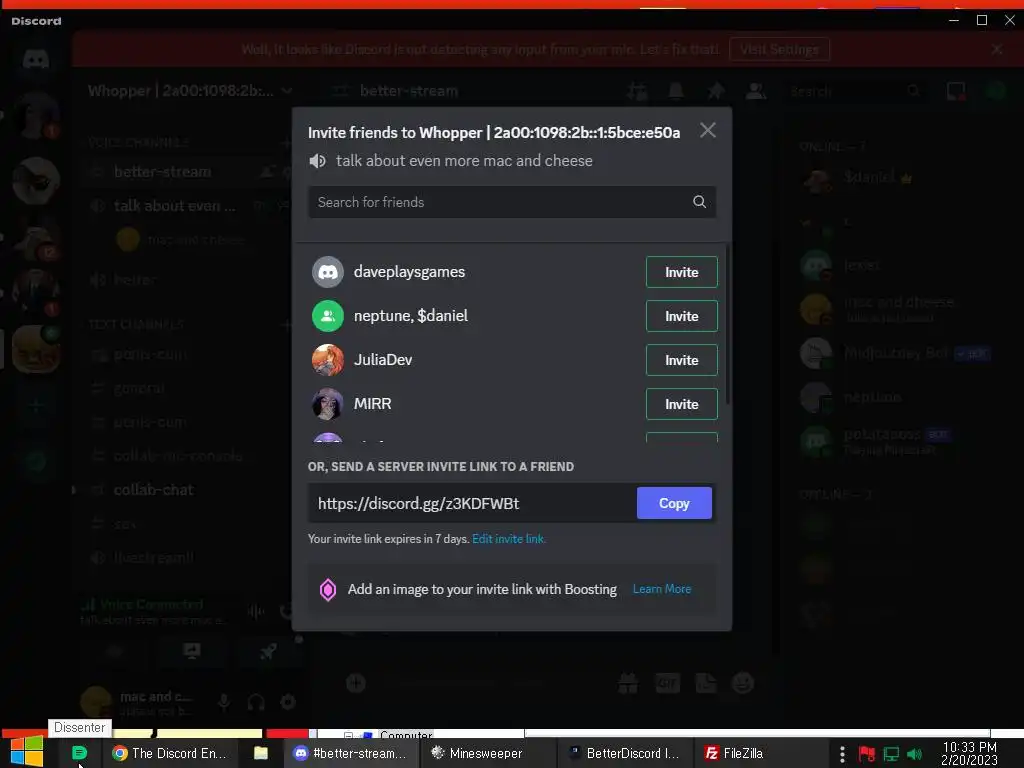Add a server with plus icon
The height and width of the screenshot is (768, 1024).
36,406
